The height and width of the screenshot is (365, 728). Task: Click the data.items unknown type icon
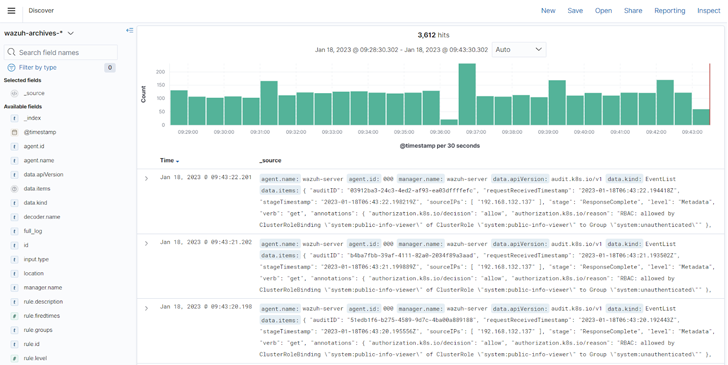click(x=14, y=189)
